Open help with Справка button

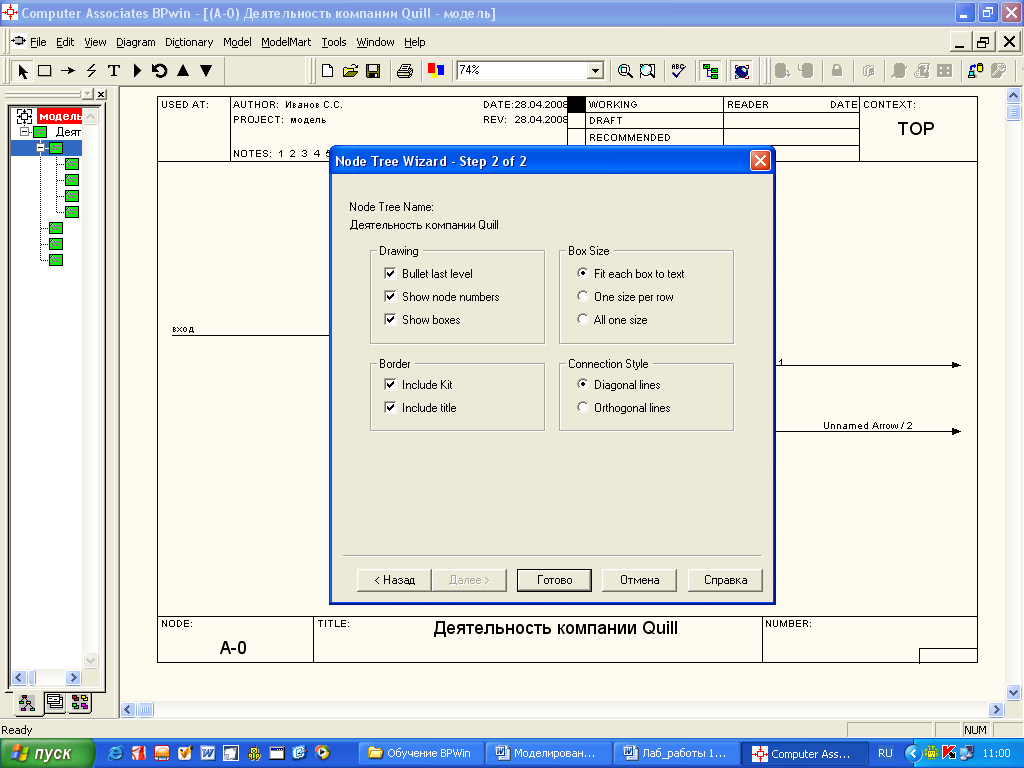coord(725,580)
